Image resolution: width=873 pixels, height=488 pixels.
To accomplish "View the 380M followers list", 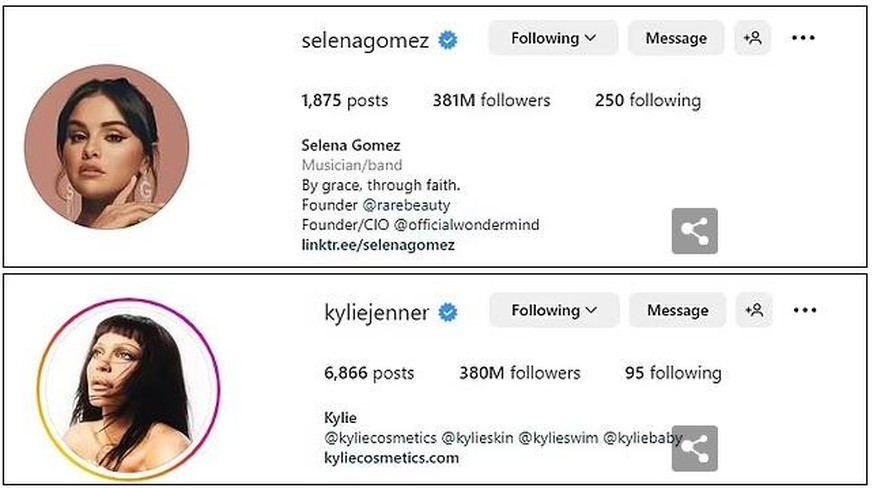I will pos(520,373).
